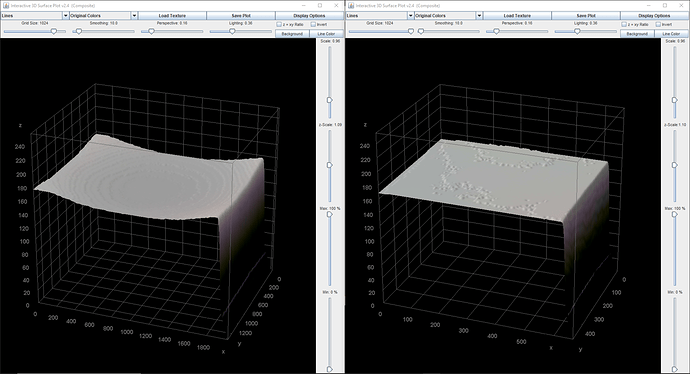Viewport: 690px width, 374px height.
Task: Click Load Texture in the left window
Action: tap(172, 15)
